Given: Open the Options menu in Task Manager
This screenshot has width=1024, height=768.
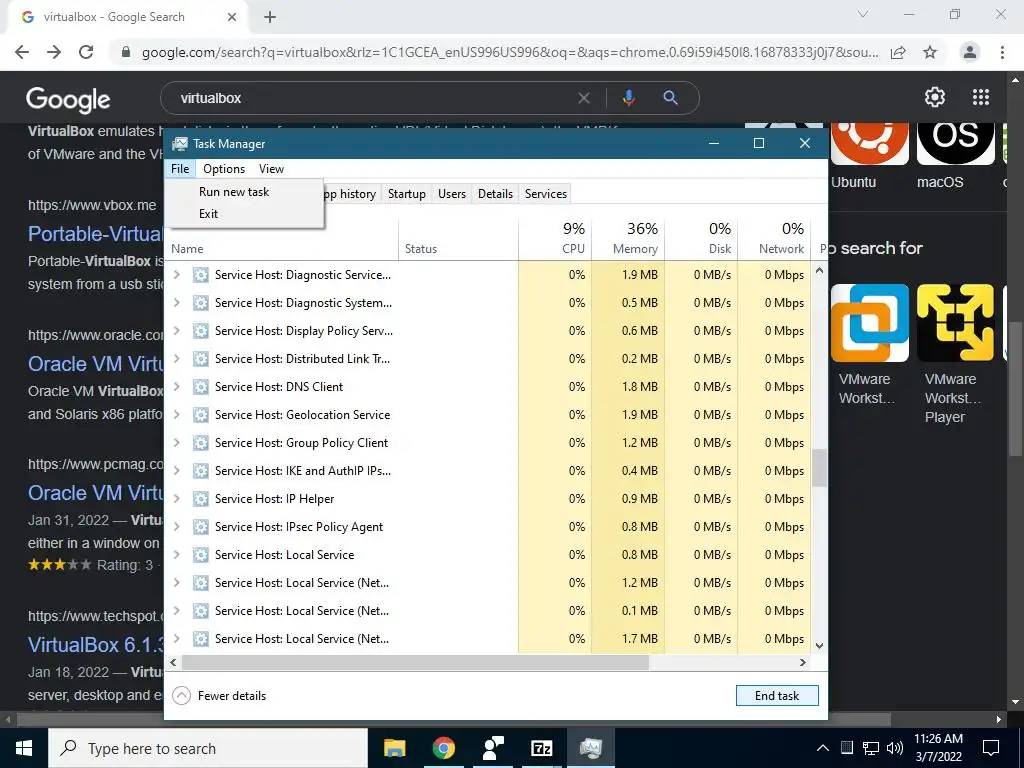Looking at the screenshot, I should pos(224,168).
